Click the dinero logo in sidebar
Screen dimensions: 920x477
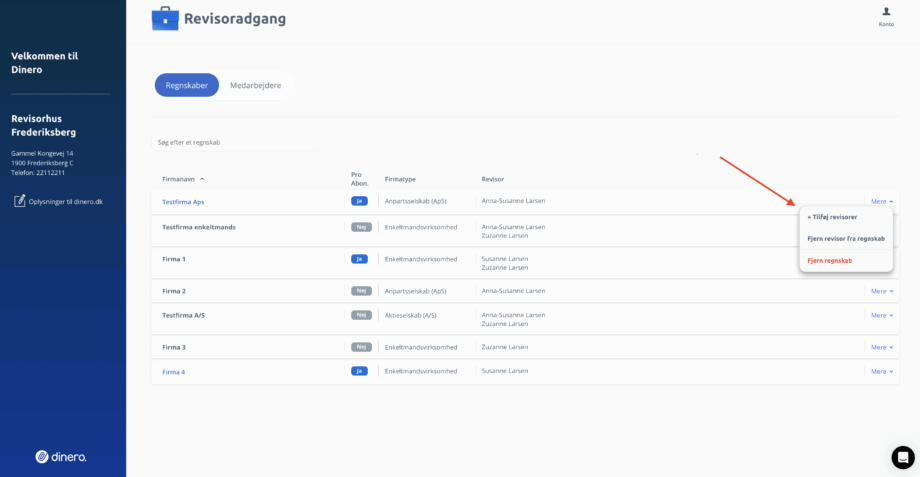pyautogui.click(x=61, y=456)
